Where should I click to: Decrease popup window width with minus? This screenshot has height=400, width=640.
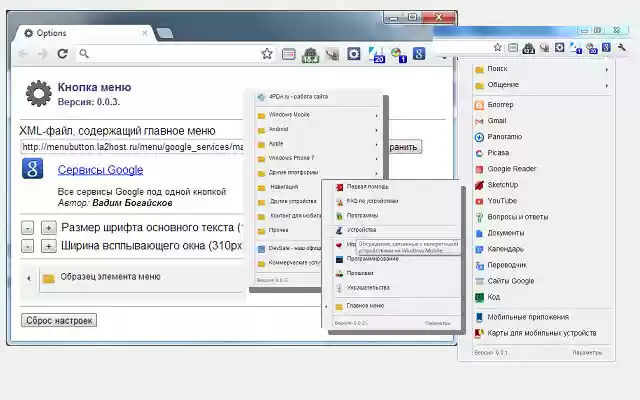click(x=27, y=246)
